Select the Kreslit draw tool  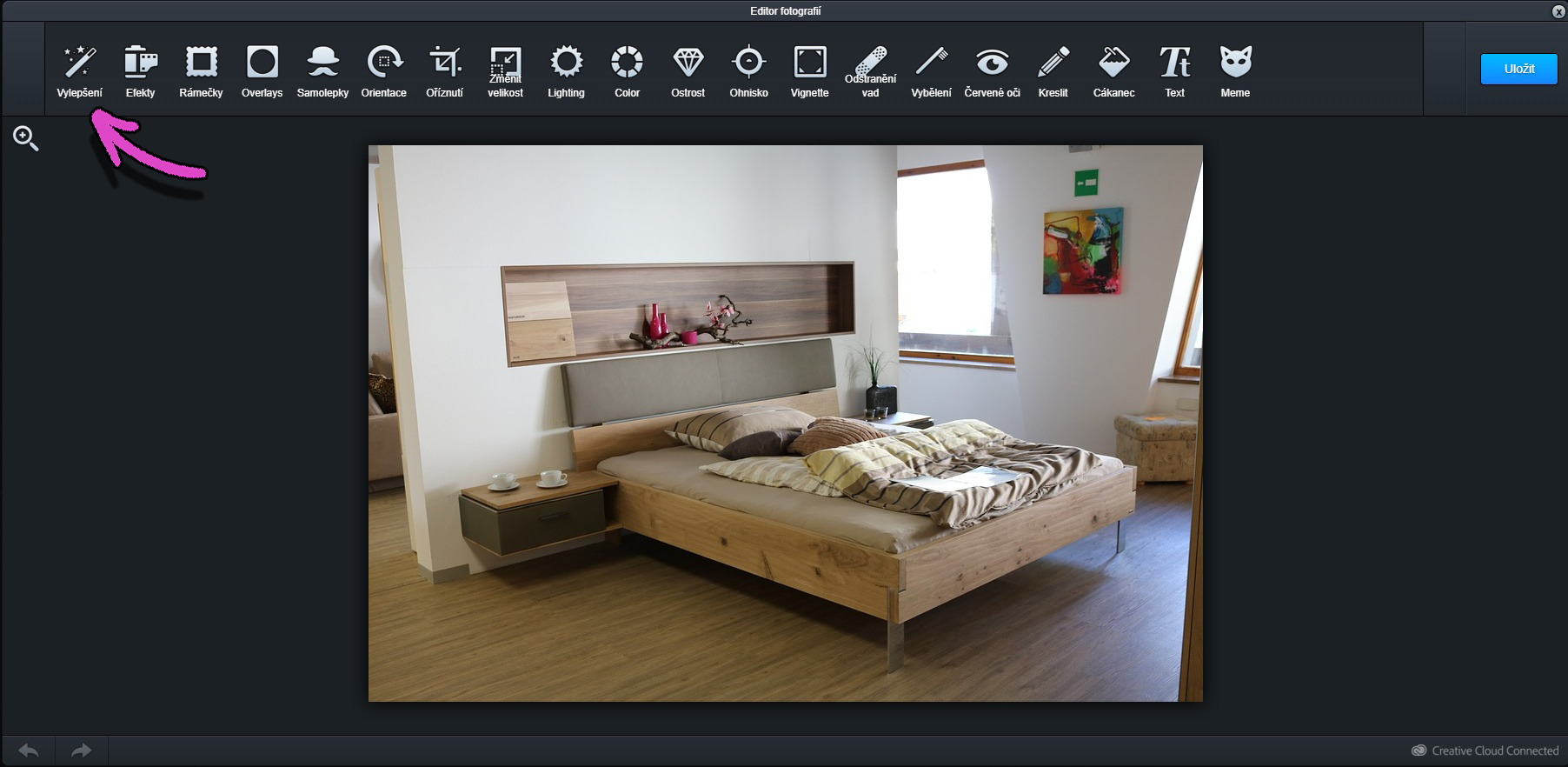1053,71
